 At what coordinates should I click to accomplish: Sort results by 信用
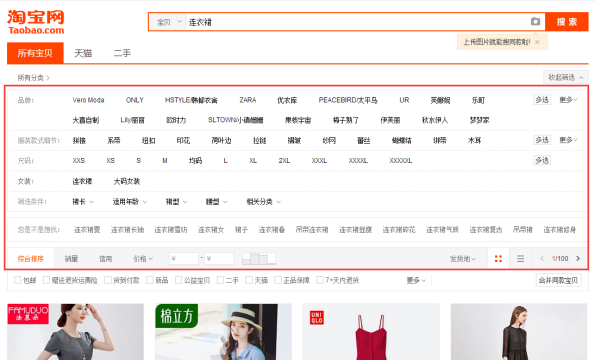click(x=105, y=259)
